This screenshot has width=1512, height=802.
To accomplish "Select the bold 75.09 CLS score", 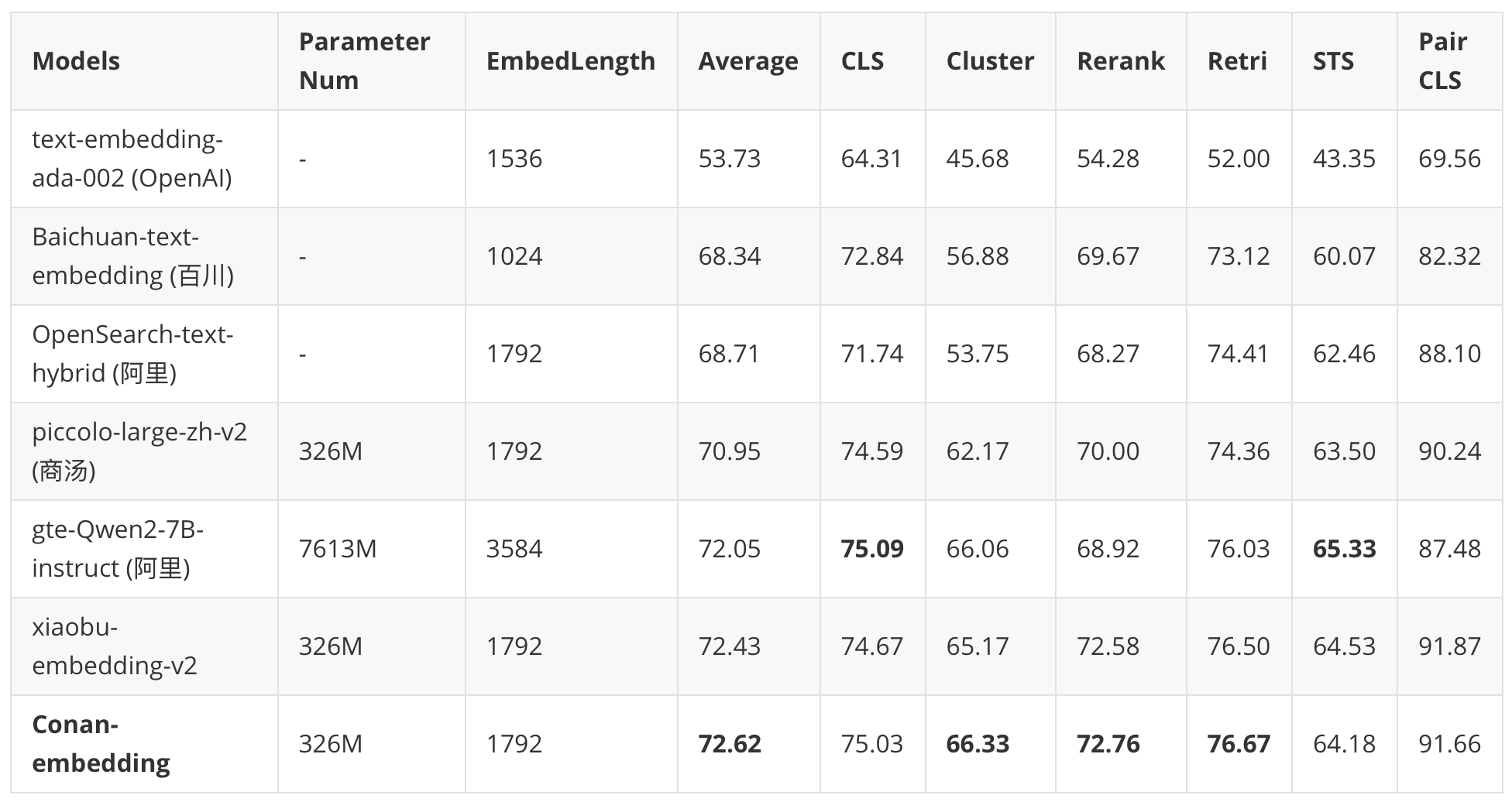I will (x=872, y=549).
